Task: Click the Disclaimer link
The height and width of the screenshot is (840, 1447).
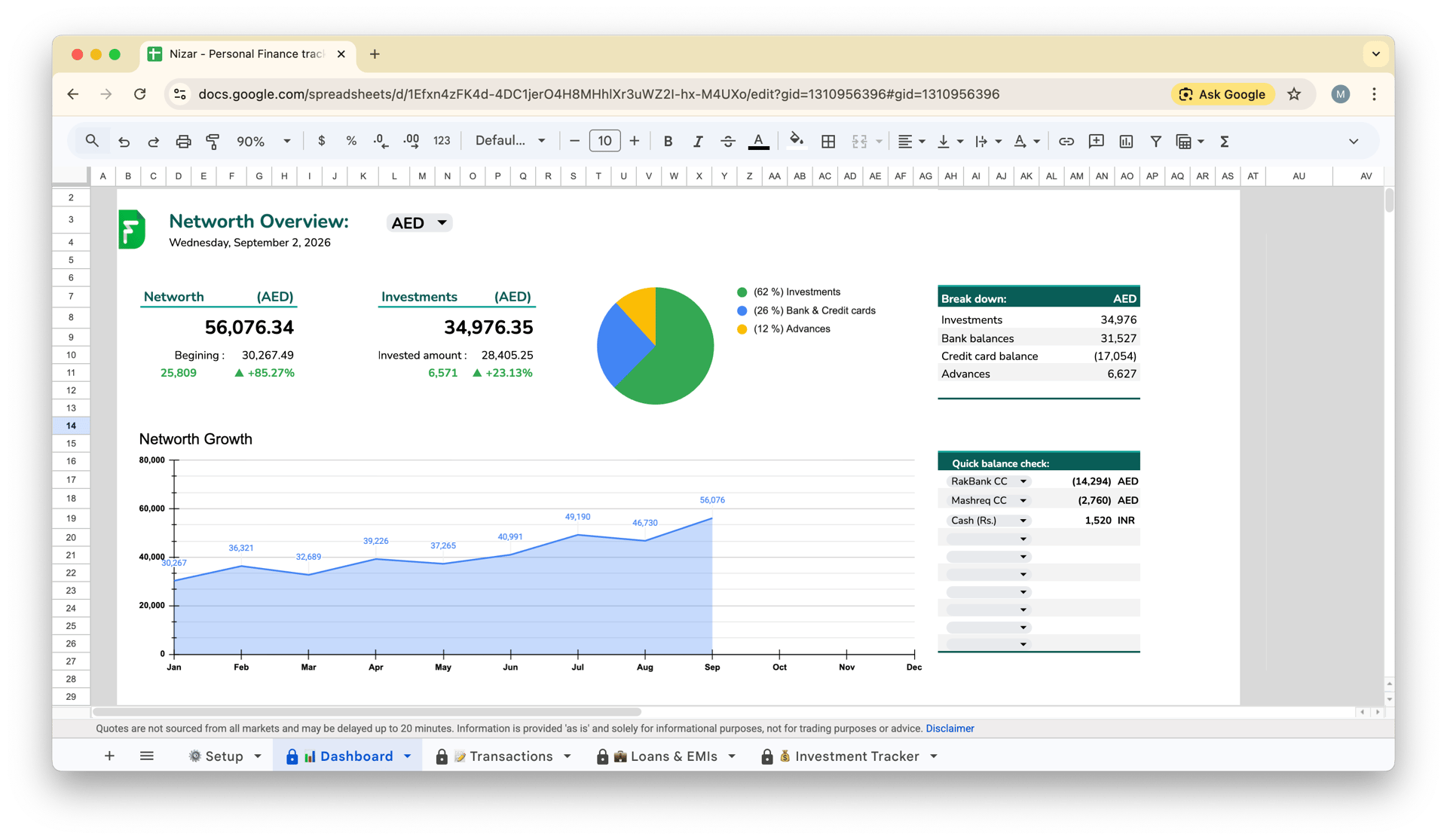Action: coord(950,729)
